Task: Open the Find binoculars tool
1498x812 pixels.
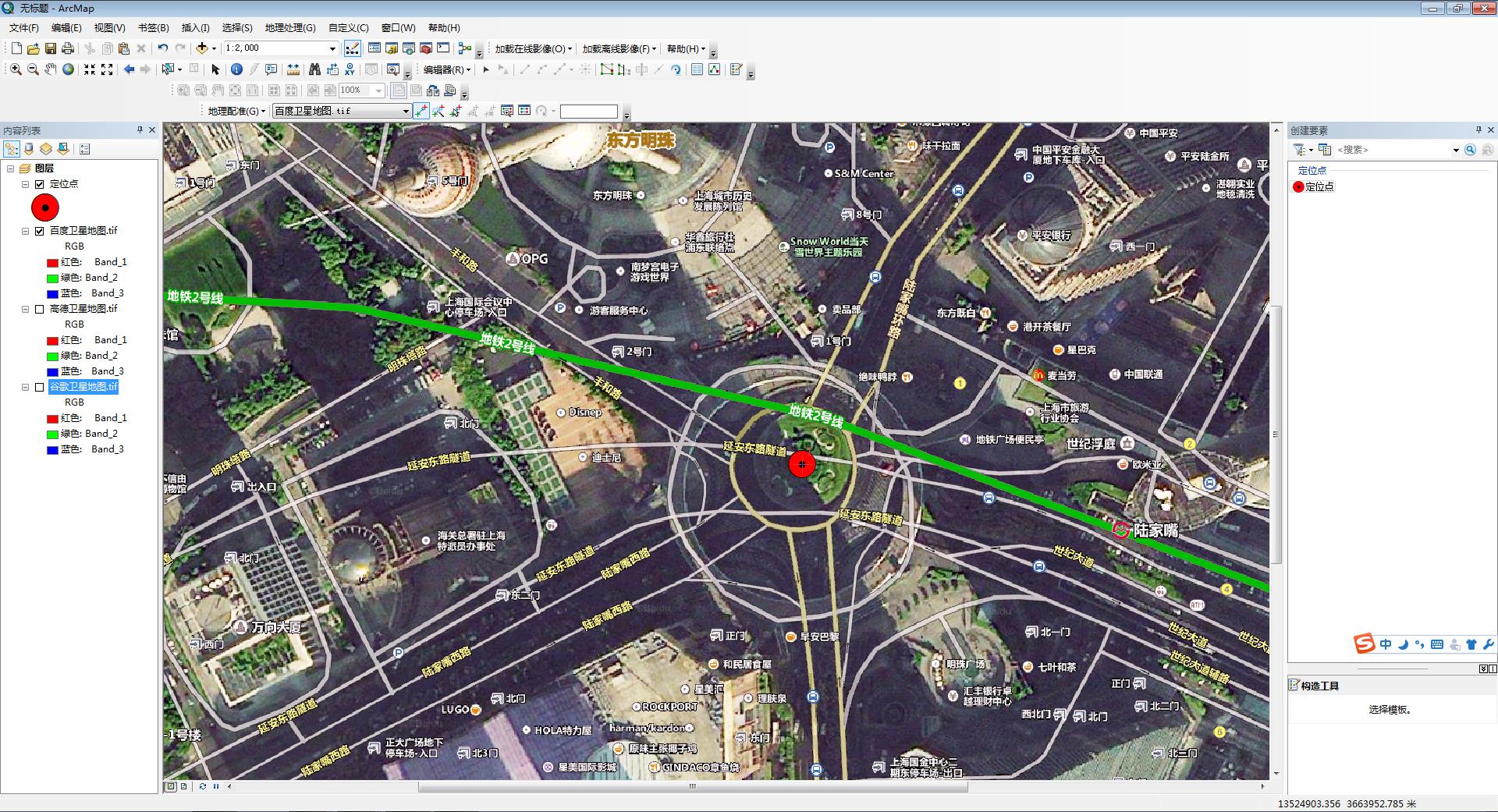Action: (314, 69)
